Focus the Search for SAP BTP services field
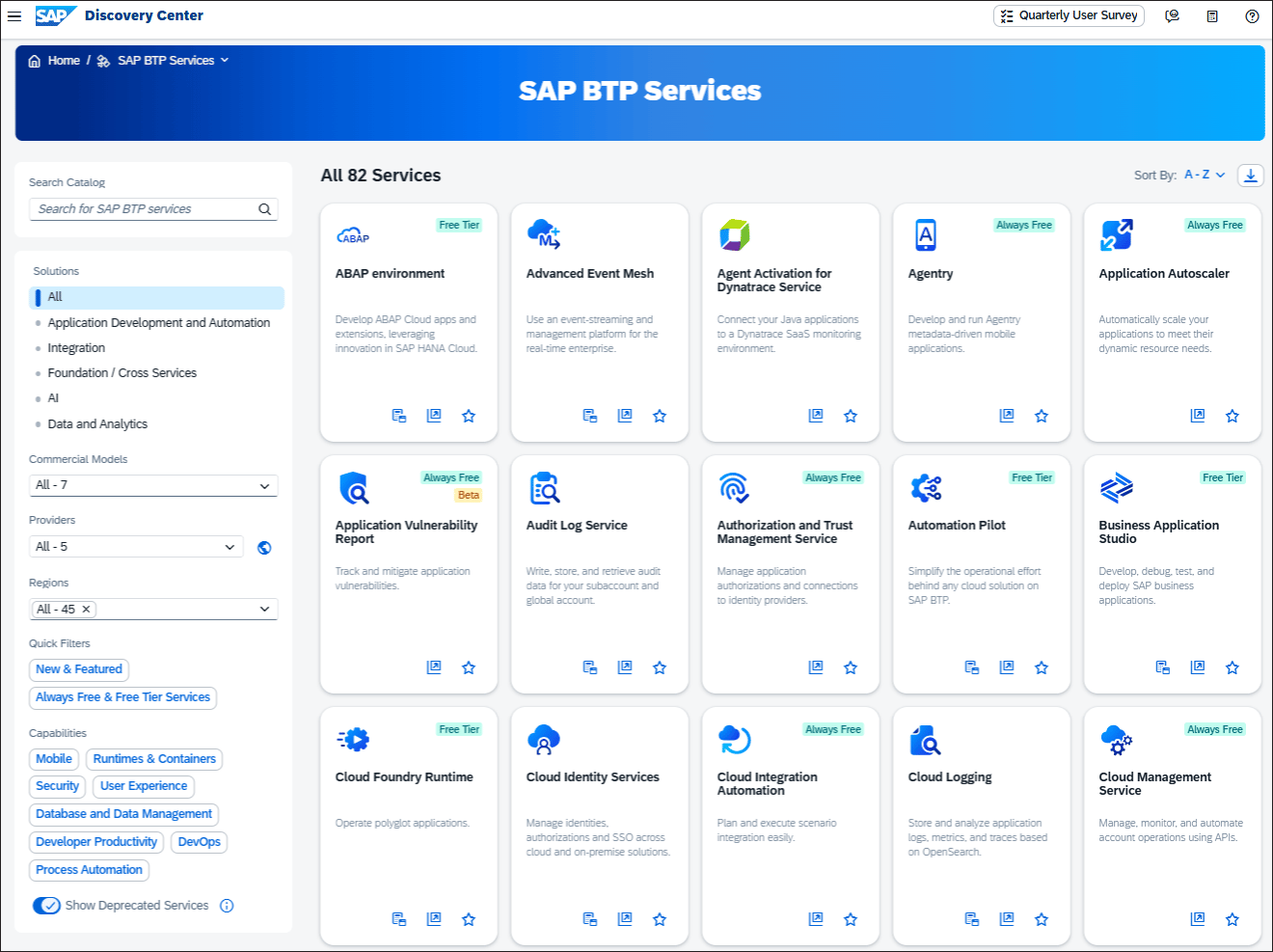Image resolution: width=1273 pixels, height=952 pixels. [x=145, y=209]
